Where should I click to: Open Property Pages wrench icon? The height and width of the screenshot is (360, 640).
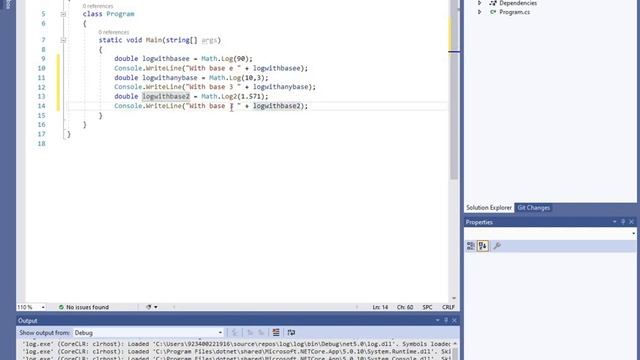(x=497, y=246)
